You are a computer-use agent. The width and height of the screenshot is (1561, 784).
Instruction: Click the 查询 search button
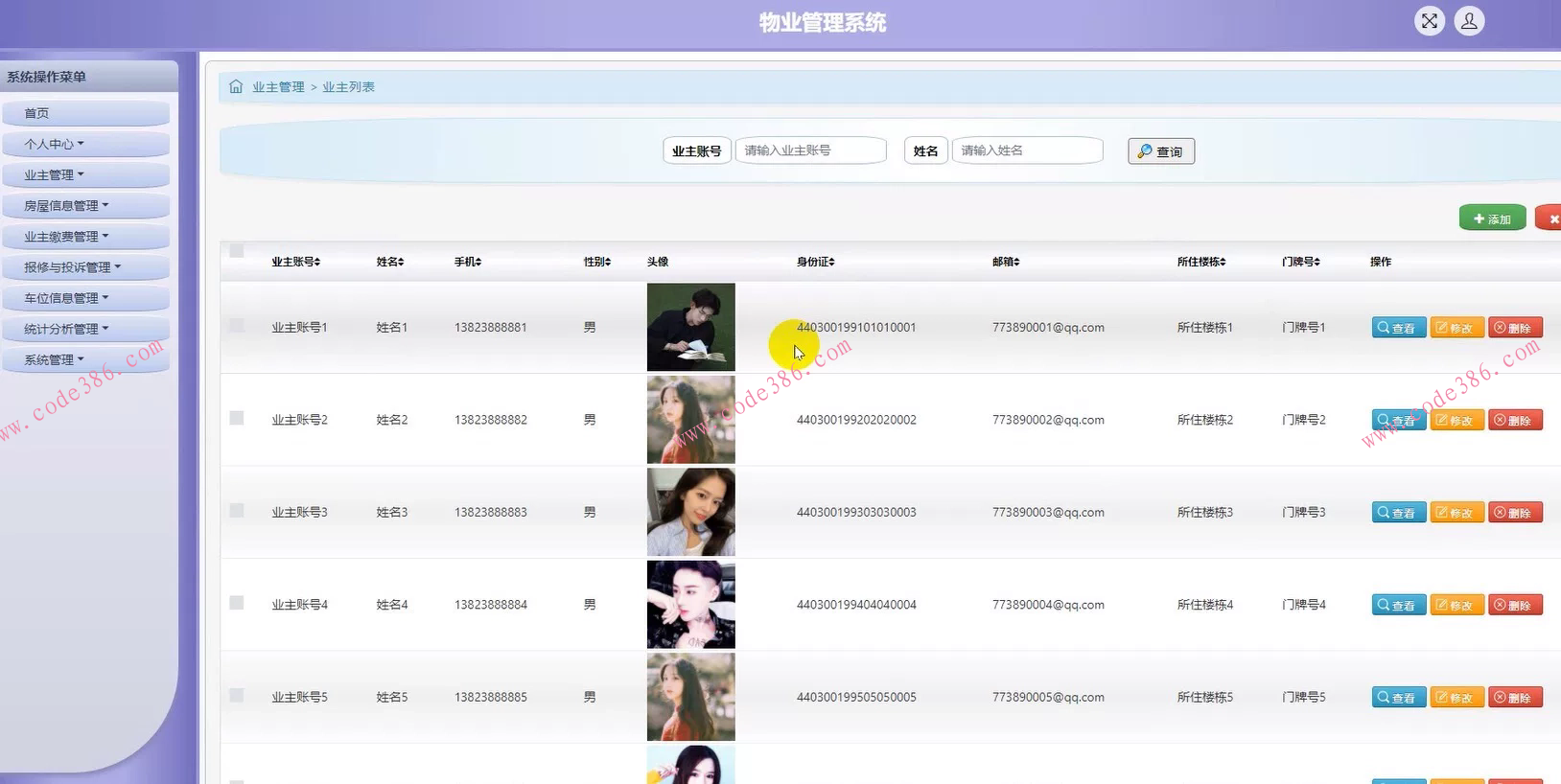1161,151
